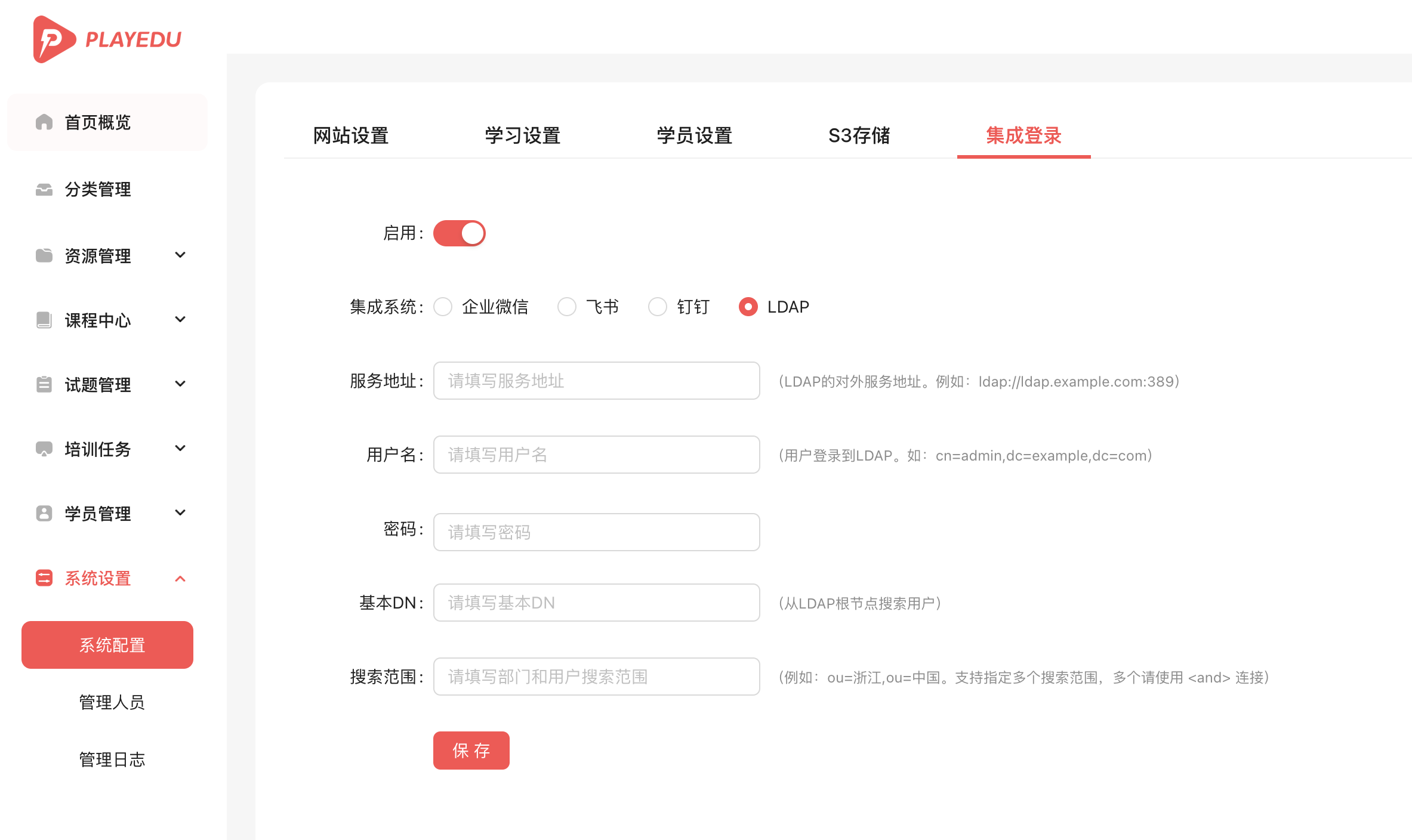Click the PlayEdu logo icon

pyautogui.click(x=54, y=39)
